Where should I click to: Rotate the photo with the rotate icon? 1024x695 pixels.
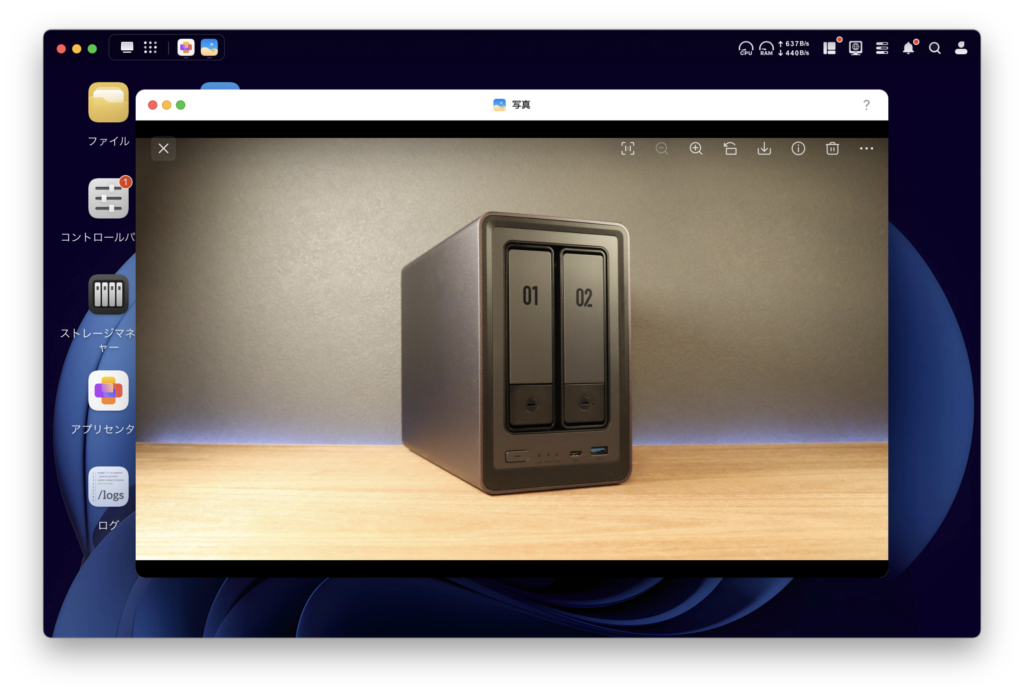click(730, 149)
